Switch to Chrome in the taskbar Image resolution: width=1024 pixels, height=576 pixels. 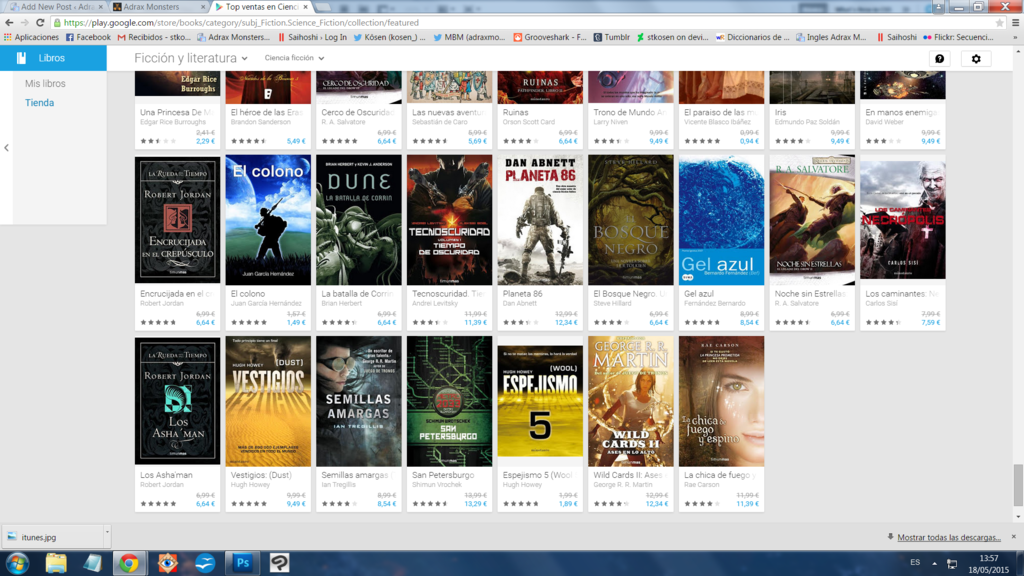point(129,563)
